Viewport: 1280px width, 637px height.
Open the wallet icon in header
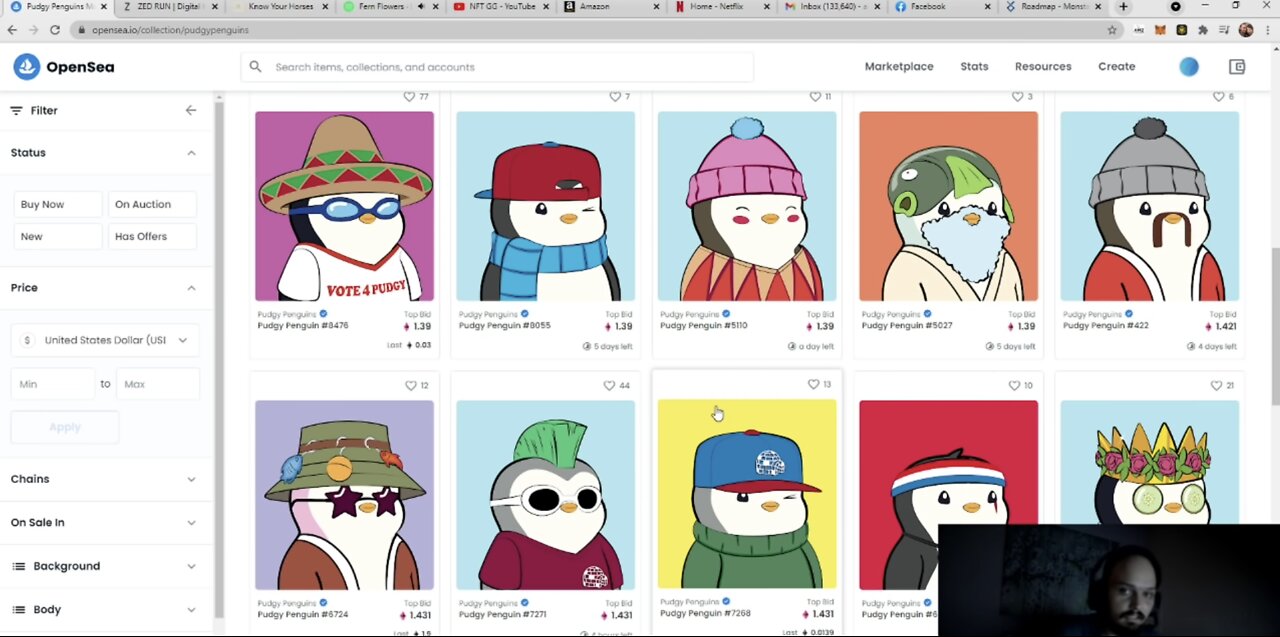click(x=1237, y=67)
